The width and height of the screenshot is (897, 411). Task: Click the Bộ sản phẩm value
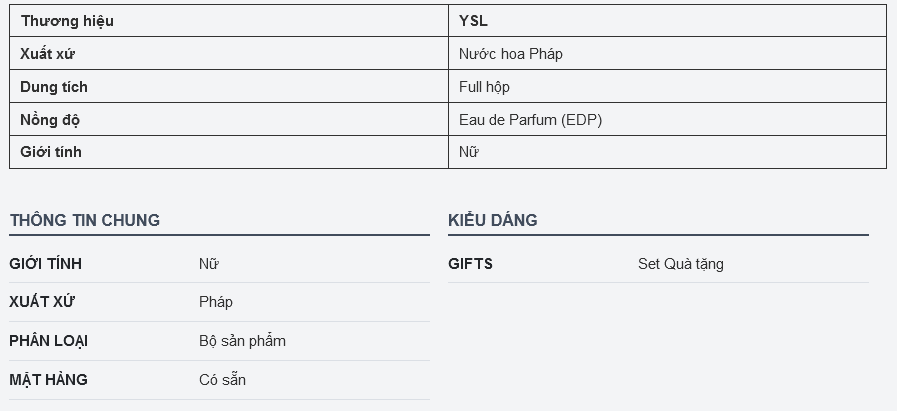coord(243,341)
